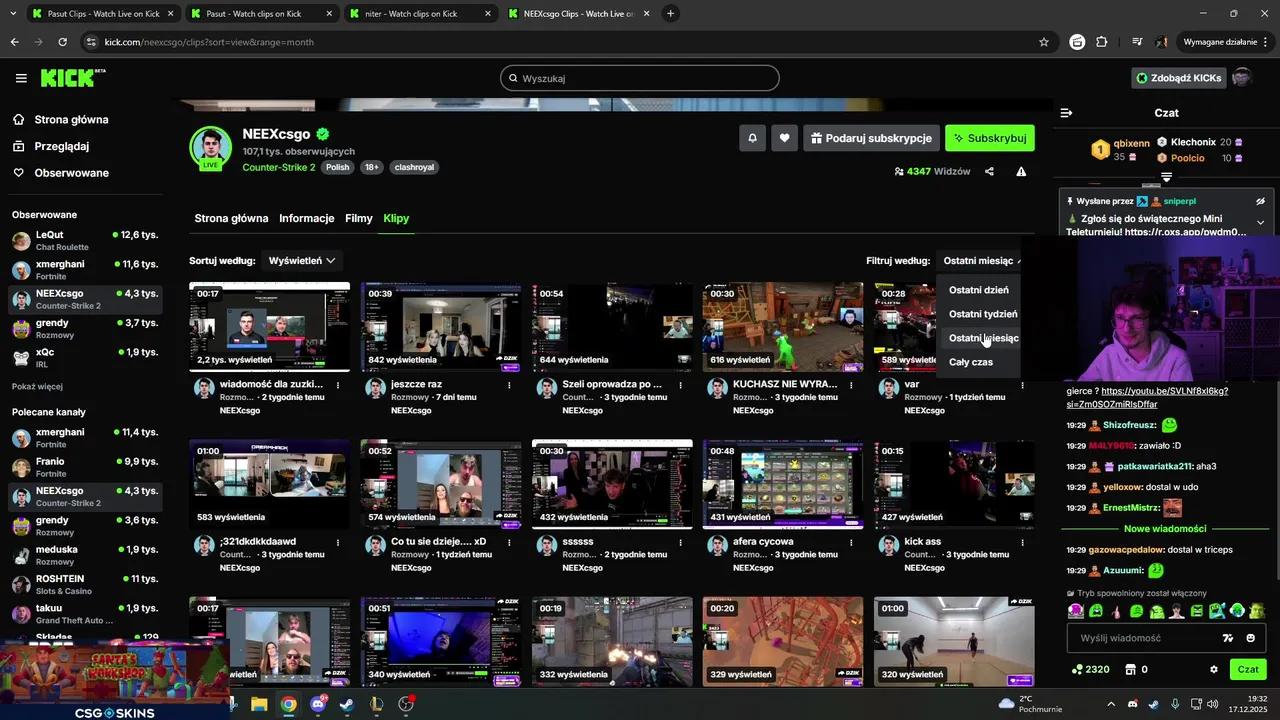Switch to the 'Strona główna' channel tab

[x=231, y=218]
